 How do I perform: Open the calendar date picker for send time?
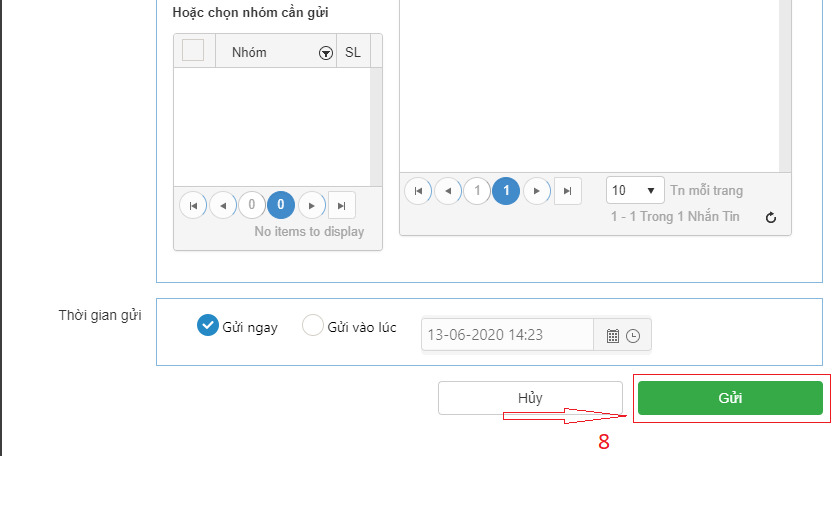click(613, 336)
